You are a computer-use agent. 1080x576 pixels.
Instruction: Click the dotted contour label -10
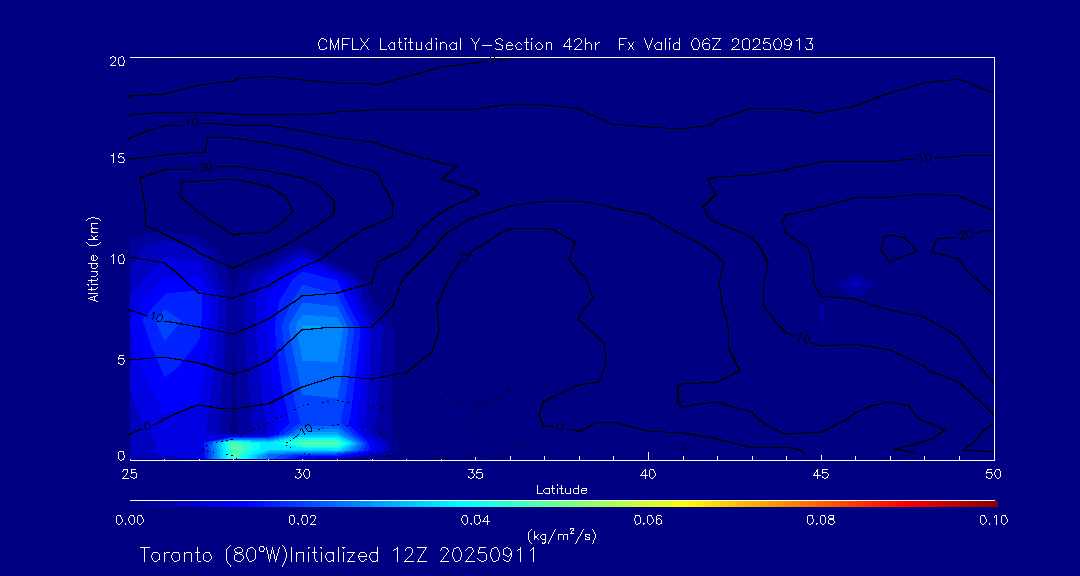(306, 430)
